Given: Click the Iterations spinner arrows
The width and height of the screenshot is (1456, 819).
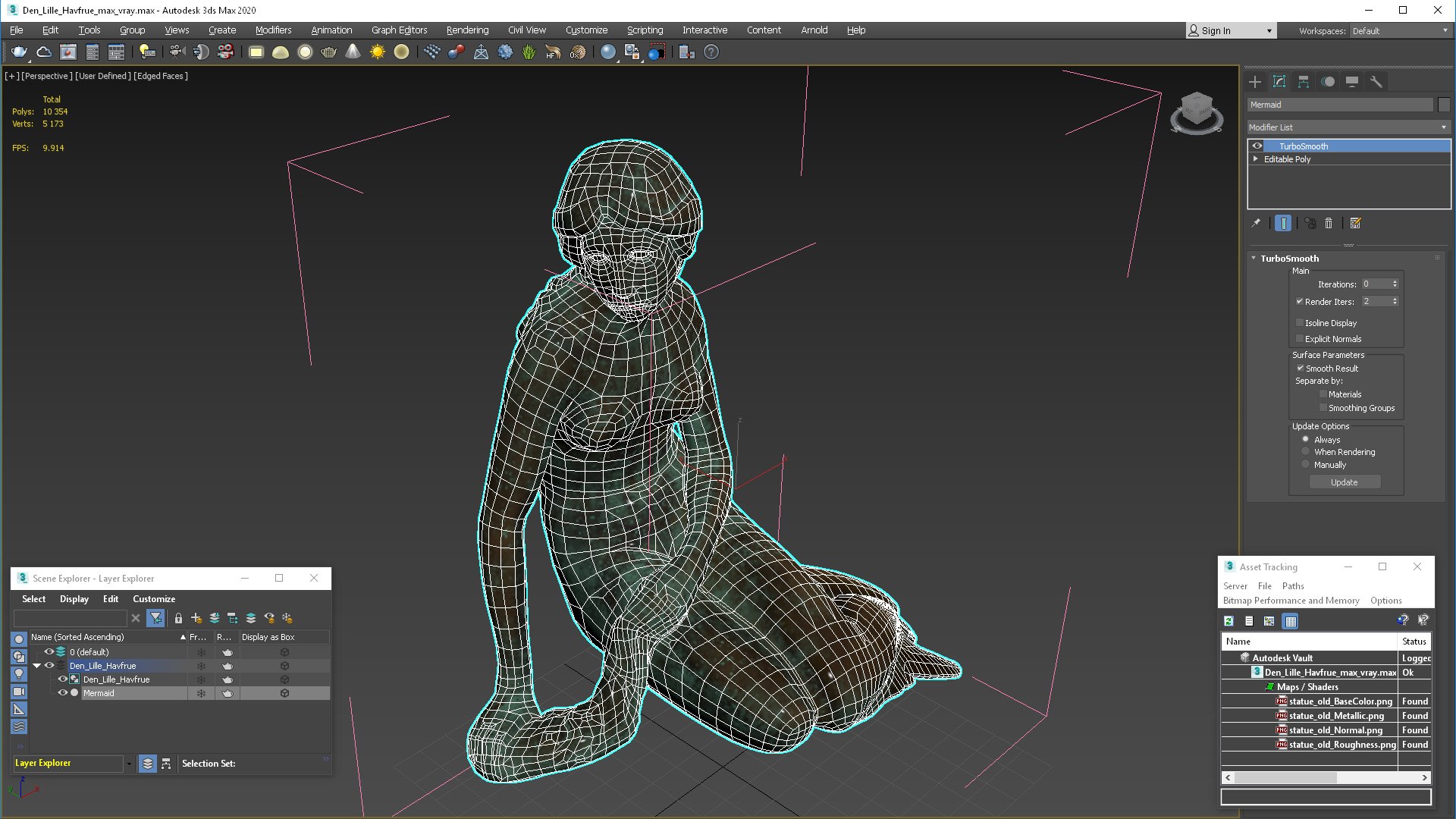Looking at the screenshot, I should (x=1395, y=284).
